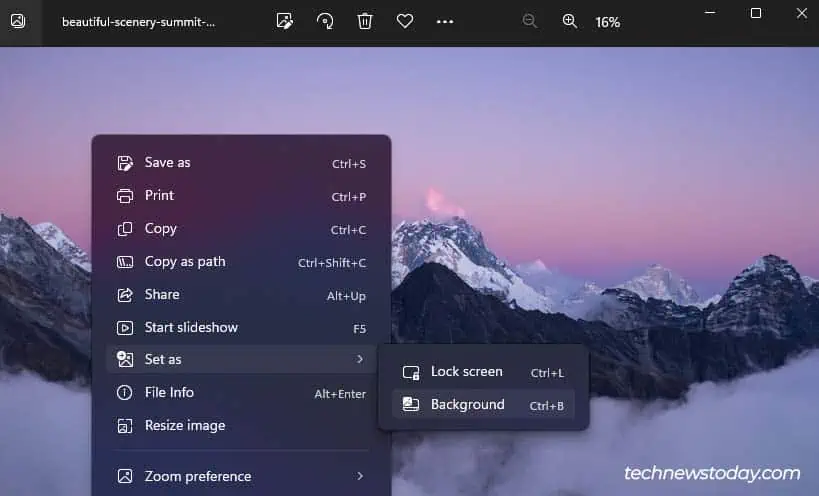The image size is (819, 496).
Task: Select Background in the Set as submenu
Action: (x=483, y=405)
